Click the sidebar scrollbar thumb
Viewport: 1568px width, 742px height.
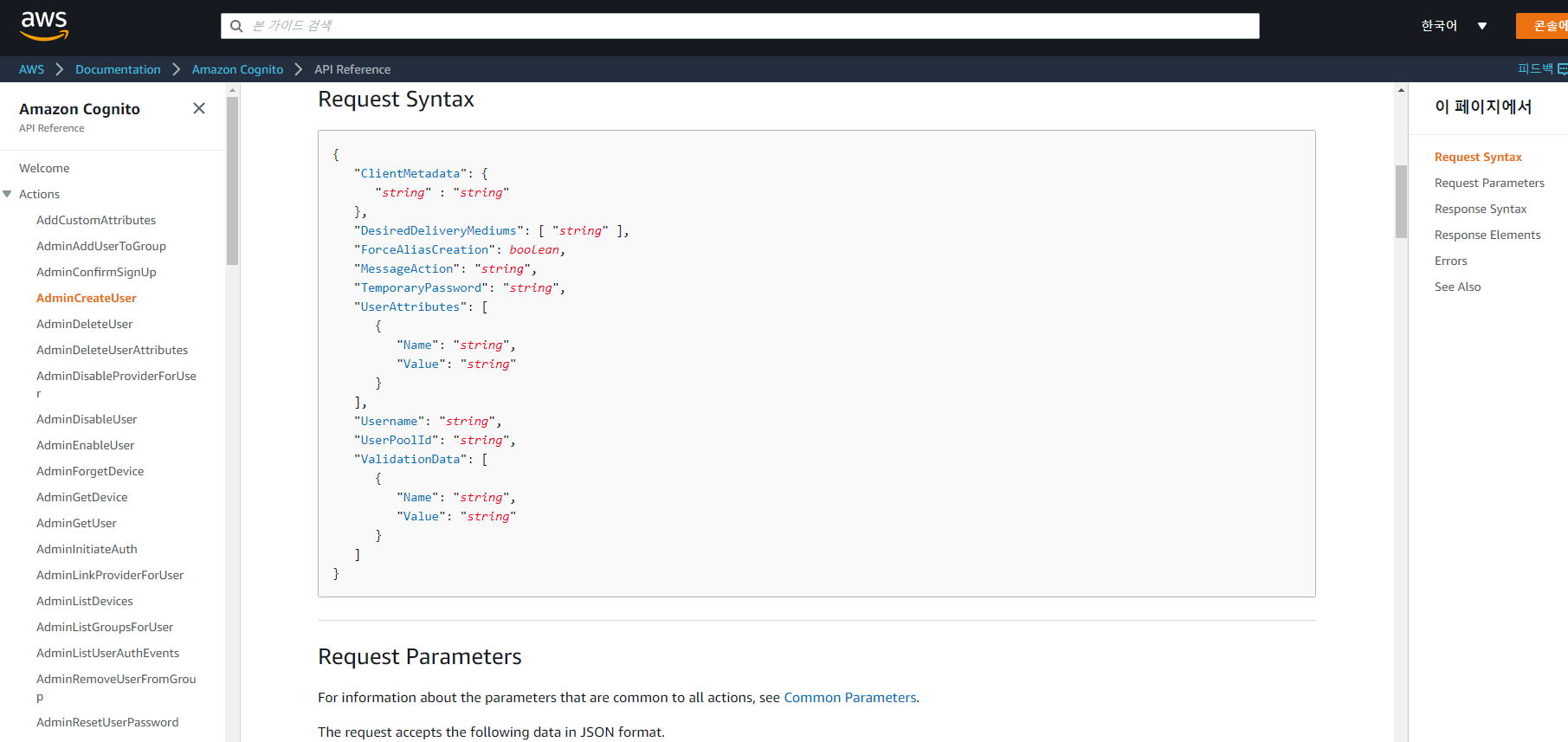[x=232, y=181]
